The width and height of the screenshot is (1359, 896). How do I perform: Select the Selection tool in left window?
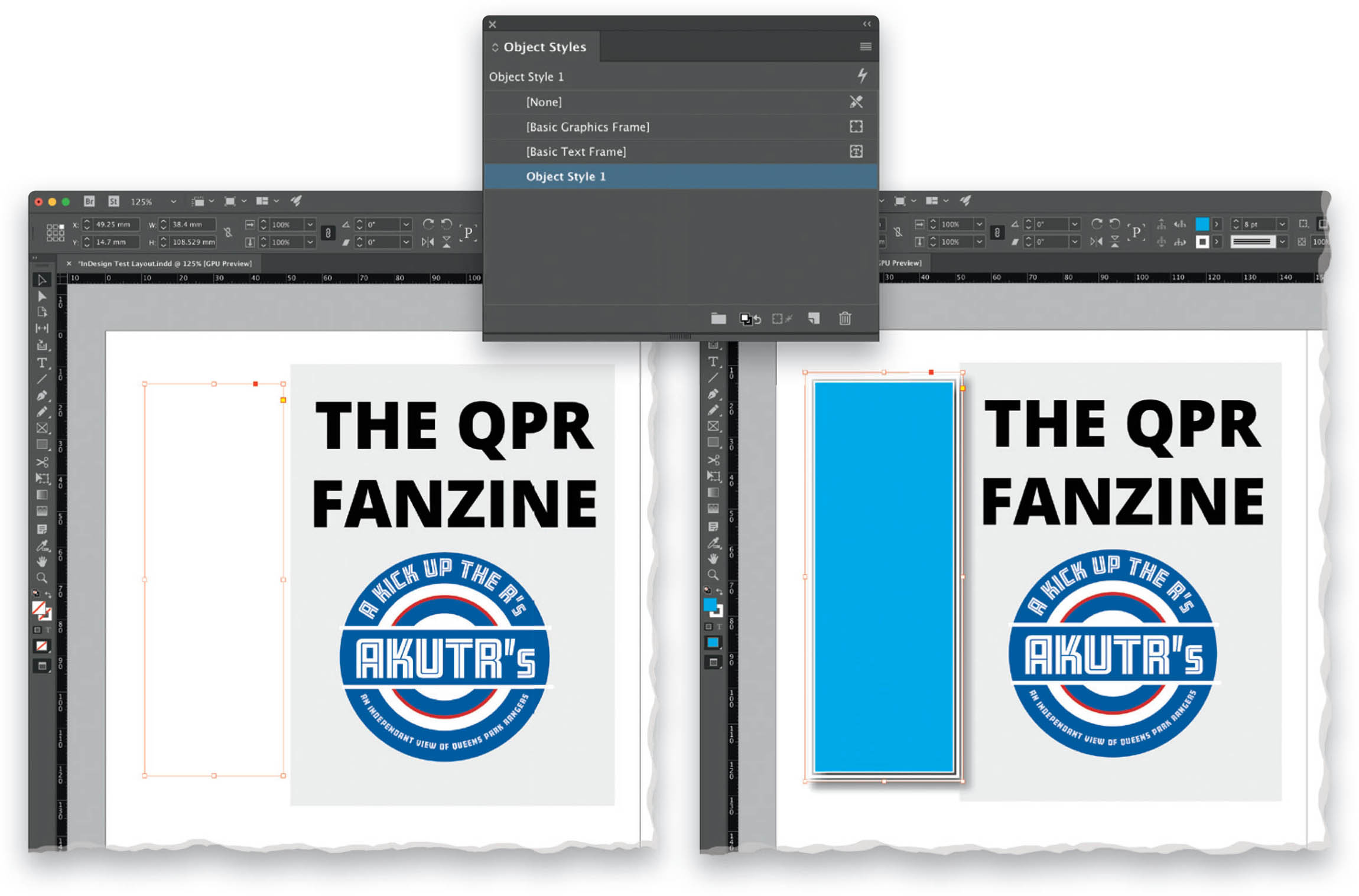point(42,280)
